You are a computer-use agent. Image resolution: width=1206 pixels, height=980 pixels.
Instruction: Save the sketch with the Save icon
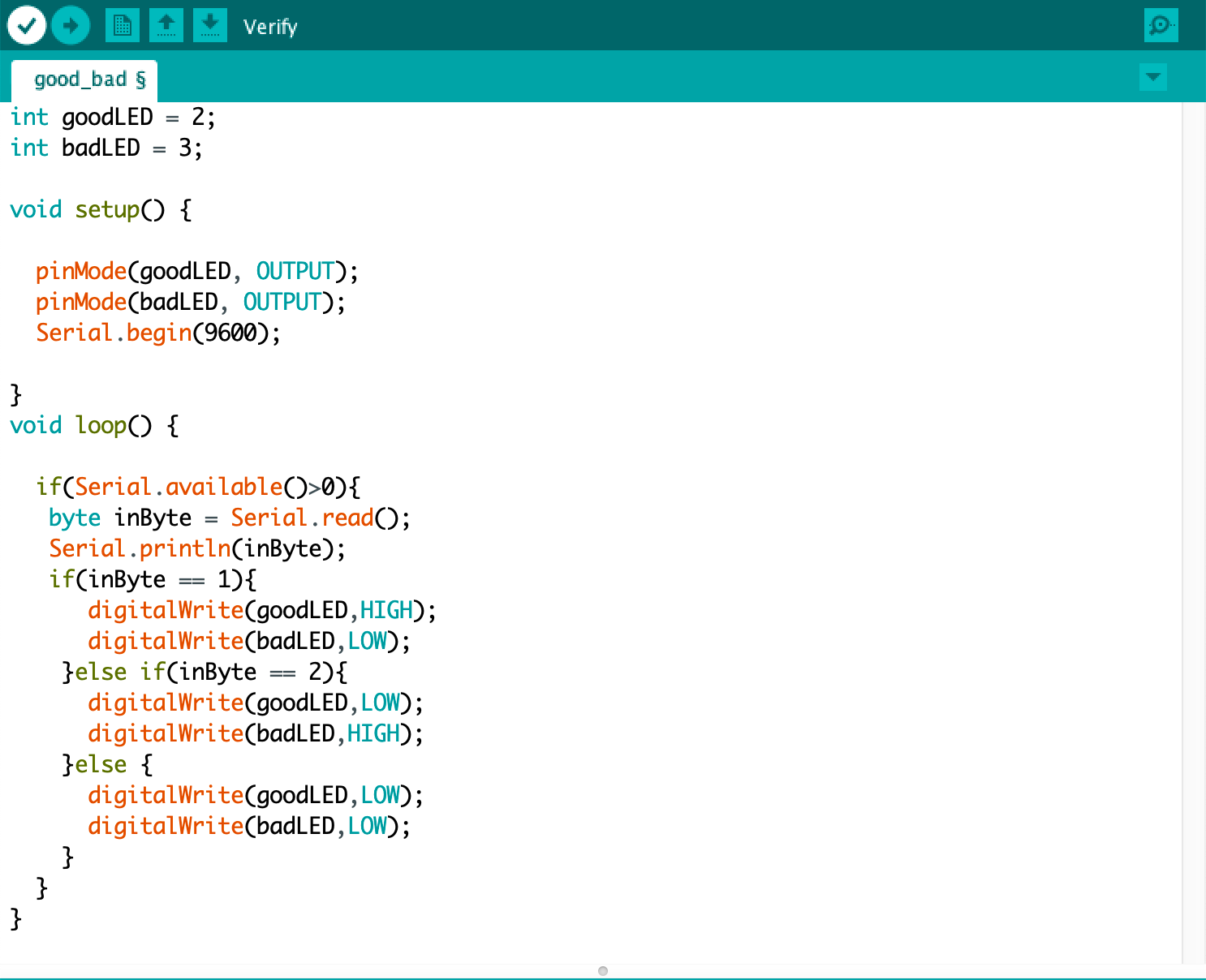point(210,26)
